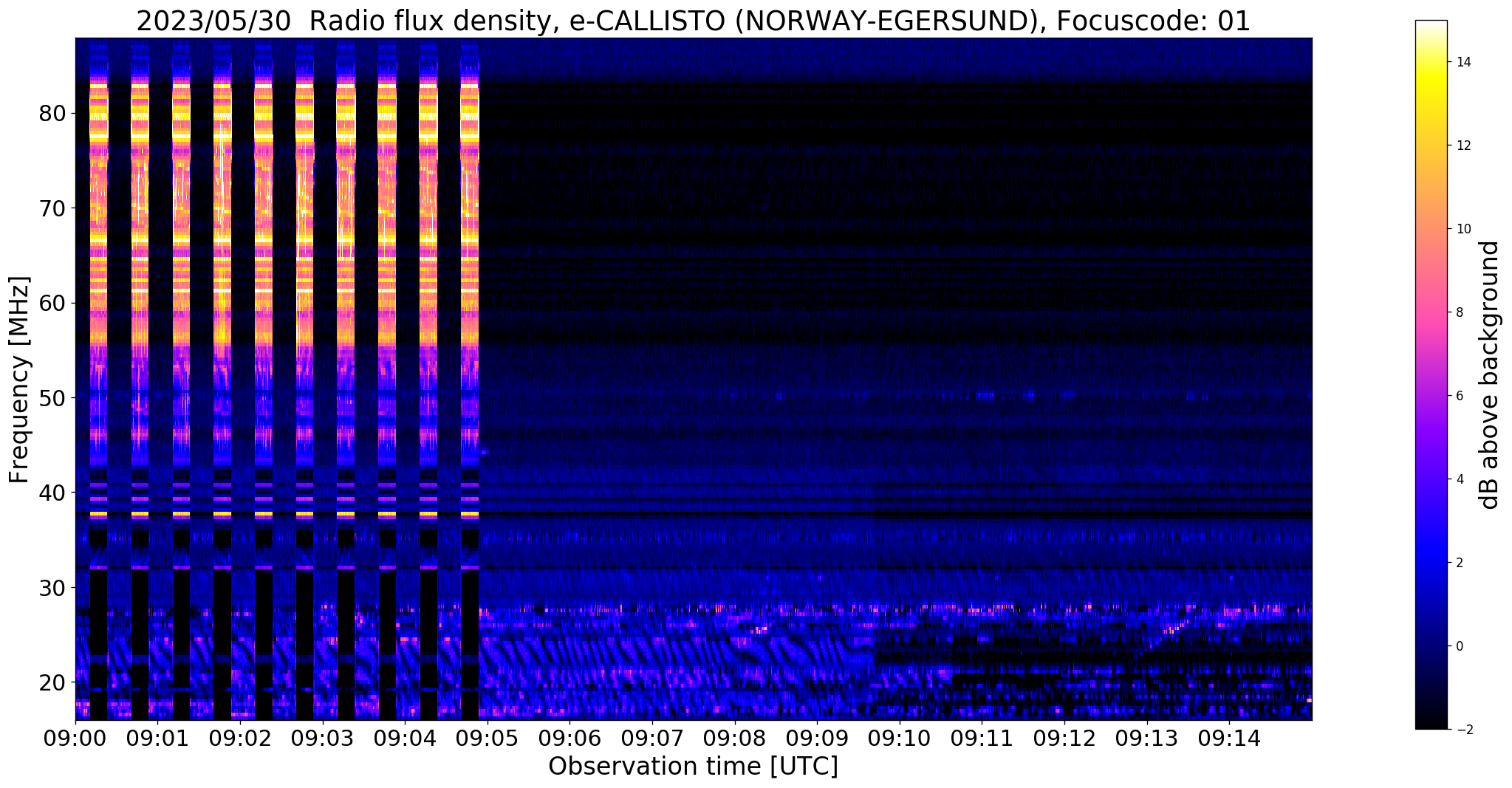Click the 30 MHz frequency tick label
This screenshot has width=1512, height=788.
click(x=53, y=588)
